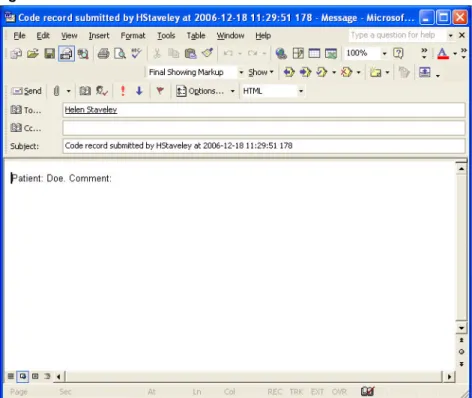The width and height of the screenshot is (472, 398).
Task: Go to Next change icon
Action: [x=305, y=72]
